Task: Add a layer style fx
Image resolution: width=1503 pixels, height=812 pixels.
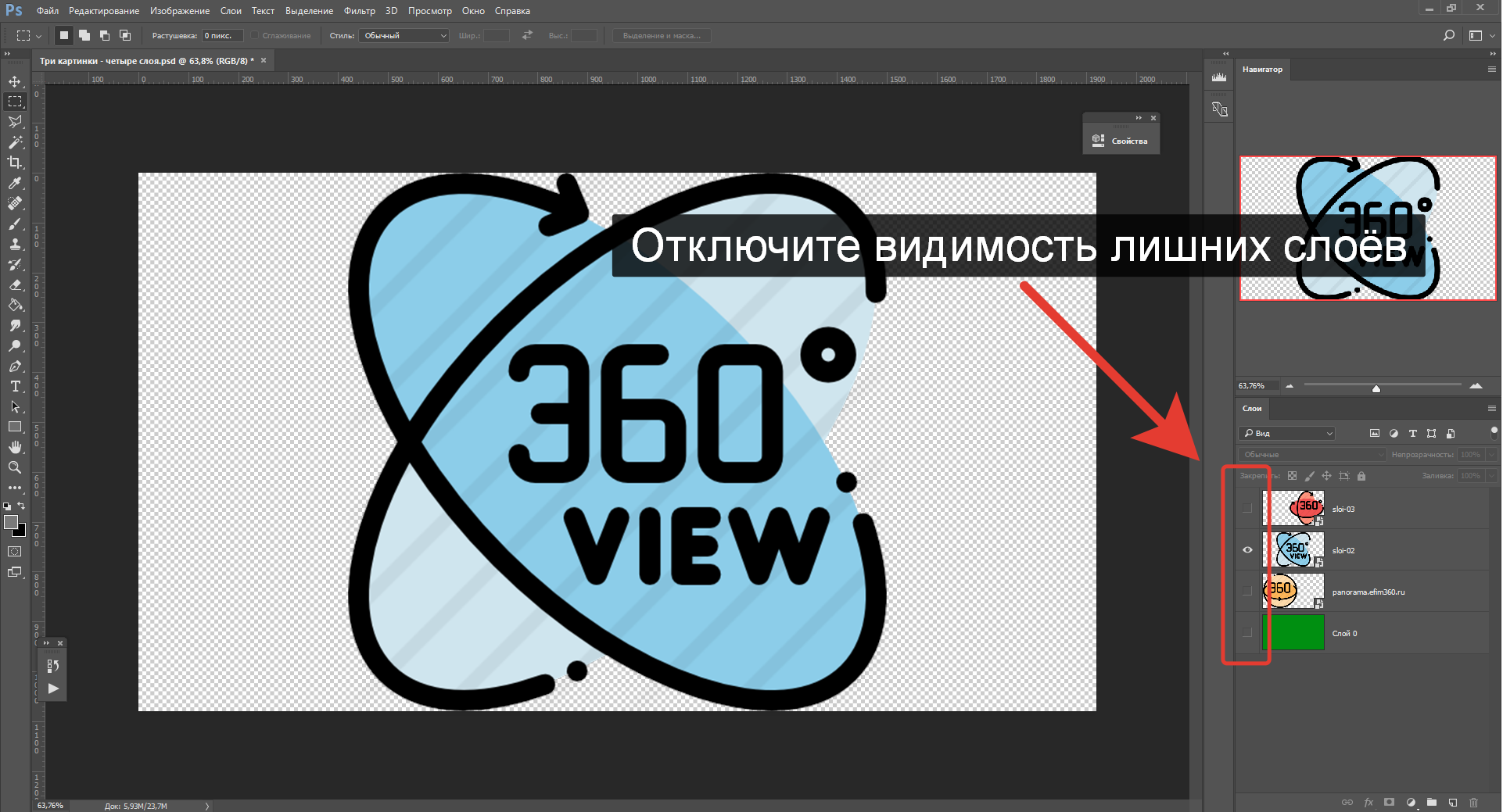Action: (x=1368, y=803)
